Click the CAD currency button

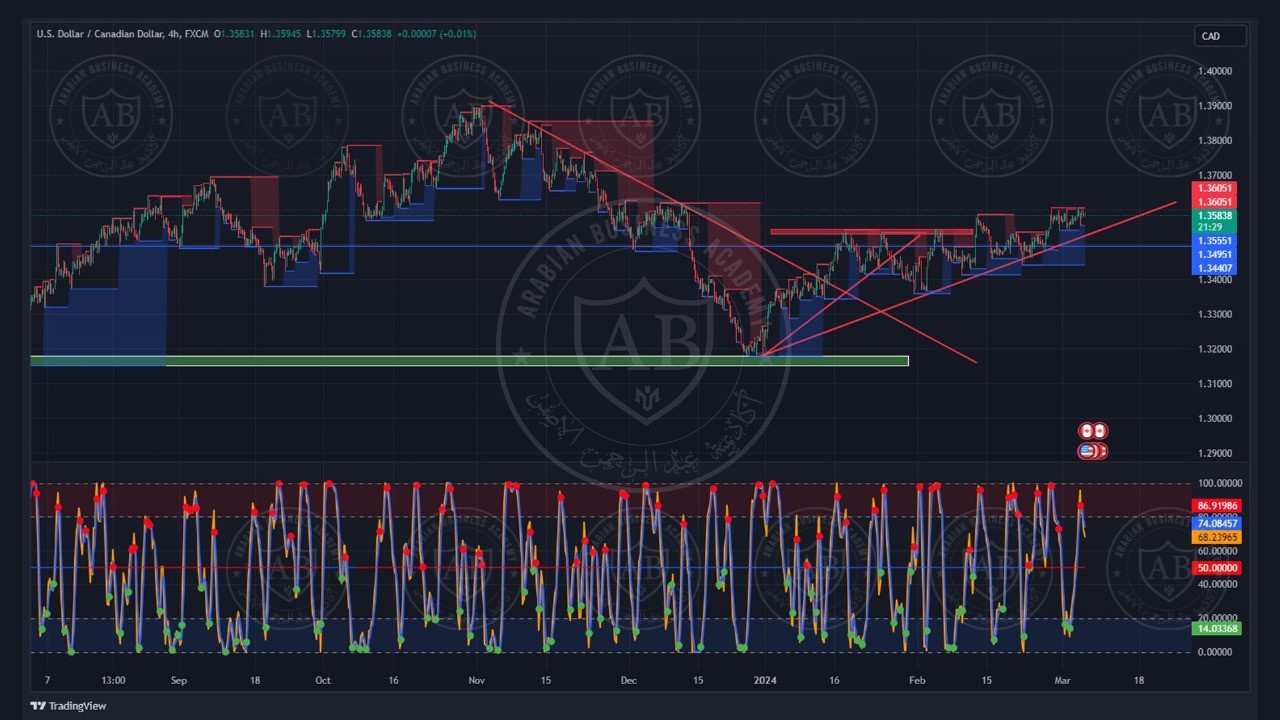point(1220,36)
